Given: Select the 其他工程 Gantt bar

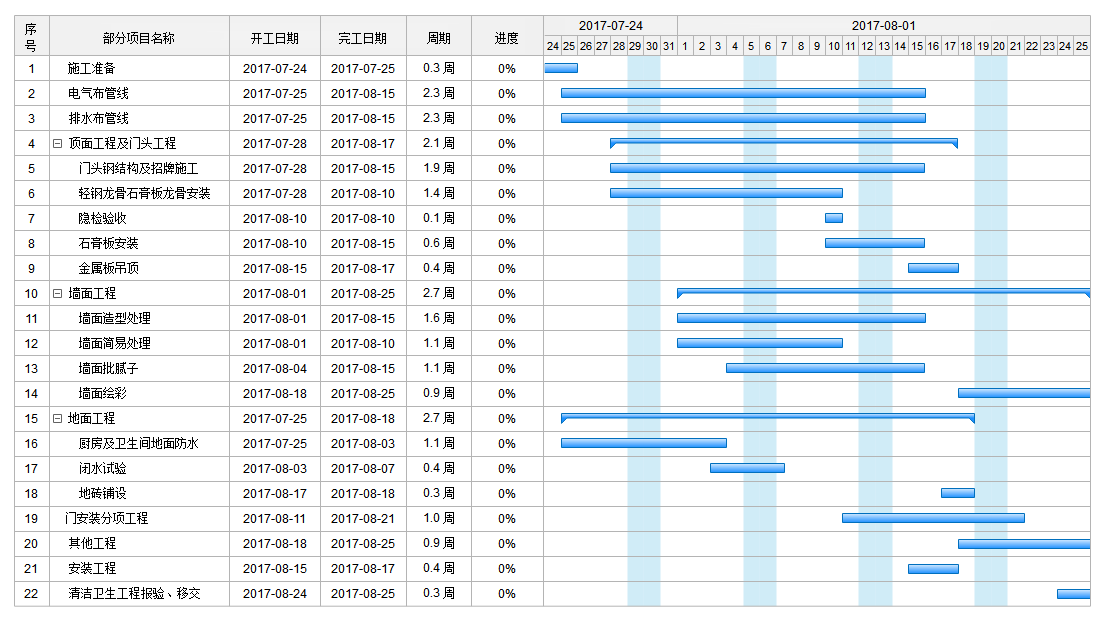Looking at the screenshot, I should click(1023, 544).
